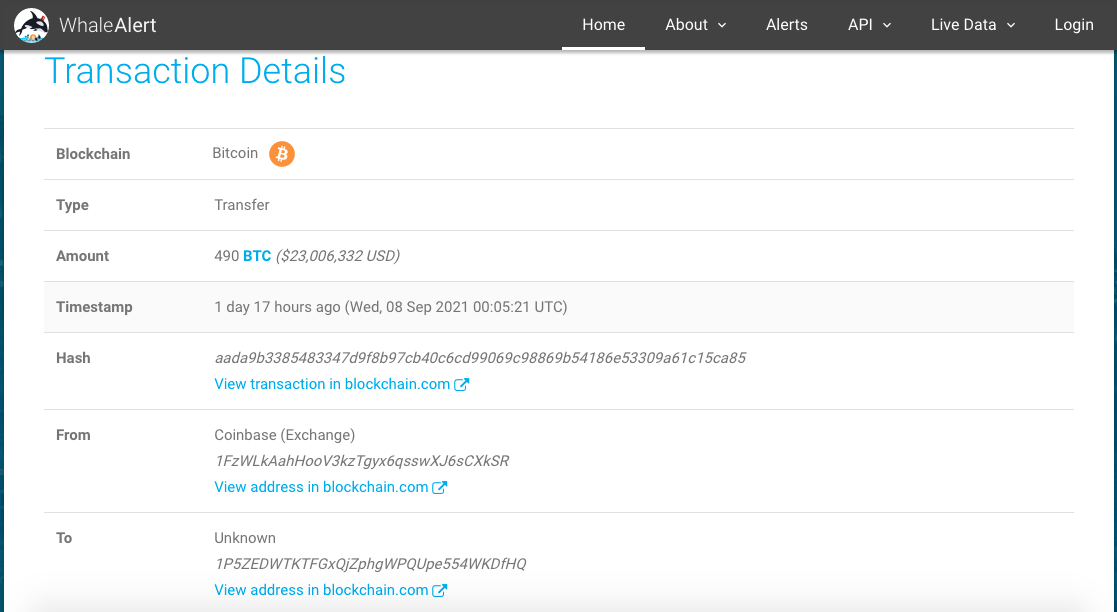This screenshot has height=612, width=1117.
Task: Expand the Live Data dropdown chevron
Action: point(1011,26)
